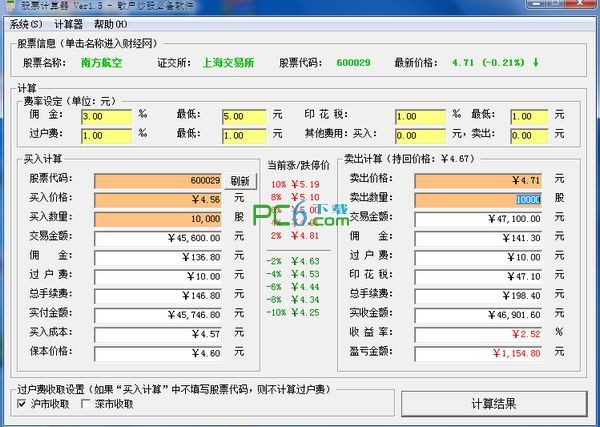Click the 8% price ¥5.10
Screen dimensions: 600x427
tap(305, 197)
